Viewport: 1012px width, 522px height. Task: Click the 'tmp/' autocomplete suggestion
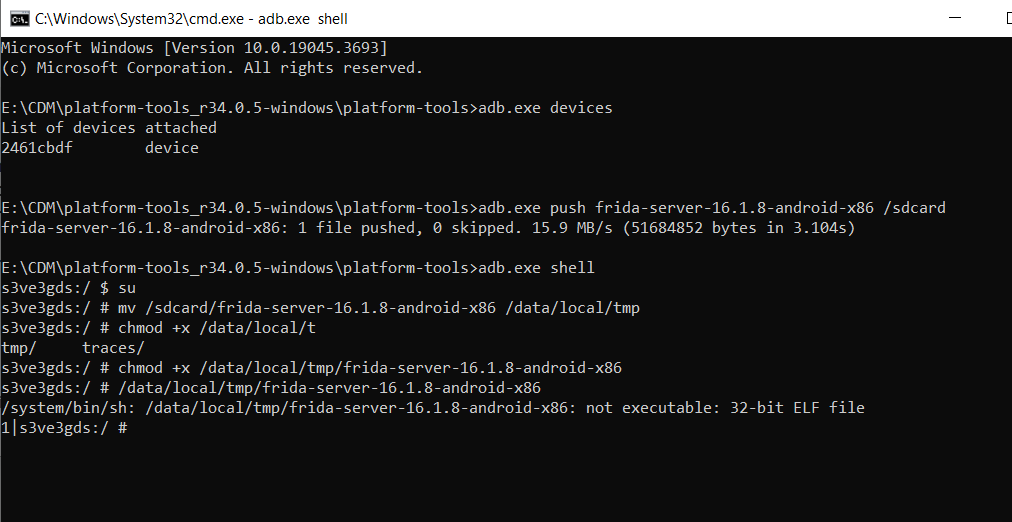19,348
